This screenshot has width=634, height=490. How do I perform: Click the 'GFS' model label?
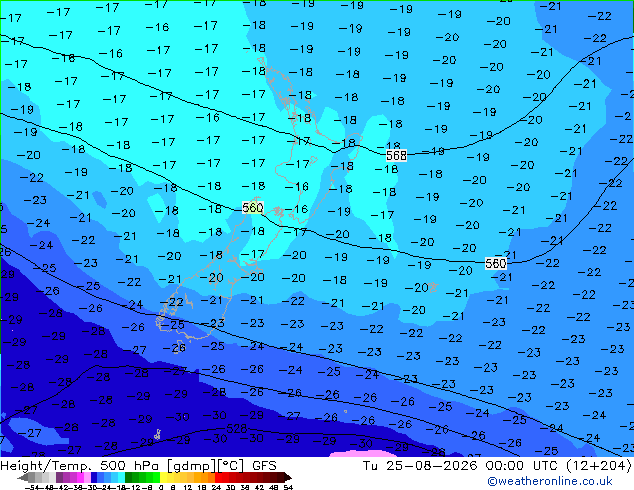pos(264,466)
